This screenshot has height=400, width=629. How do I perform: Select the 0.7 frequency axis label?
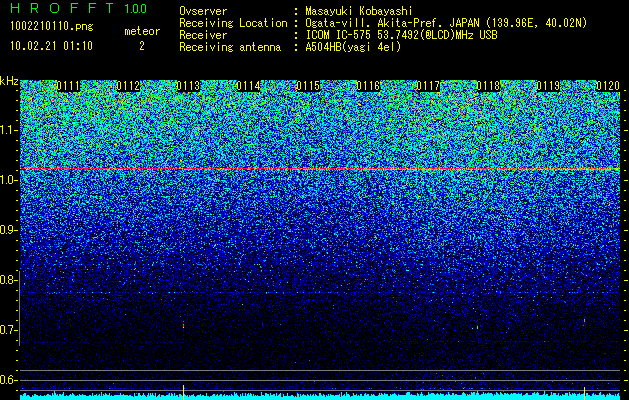[9, 330]
